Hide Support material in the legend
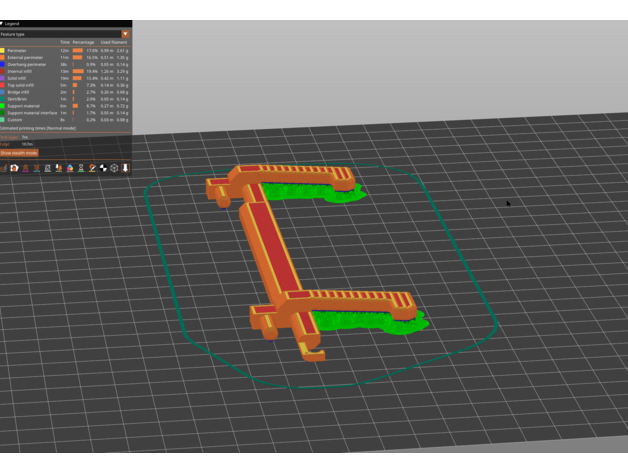 pyautogui.click(x=28, y=106)
